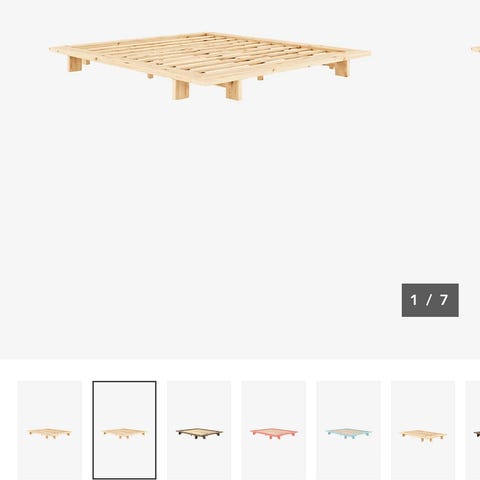
Task: Show the partially visible last thumbnail
Action: [x=473, y=430]
